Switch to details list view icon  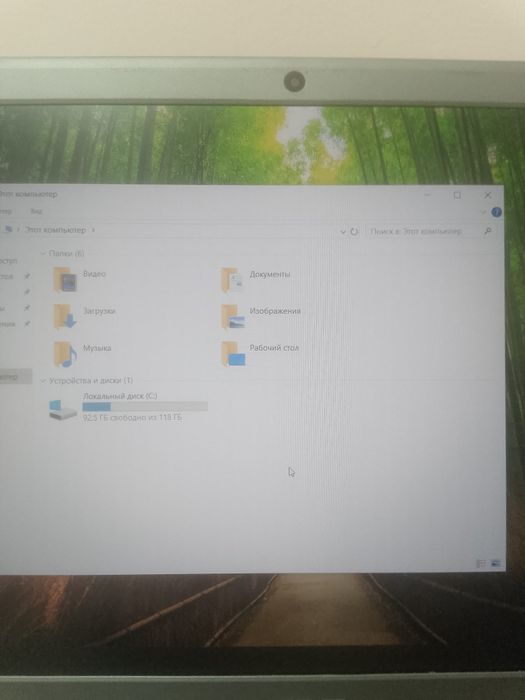481,564
